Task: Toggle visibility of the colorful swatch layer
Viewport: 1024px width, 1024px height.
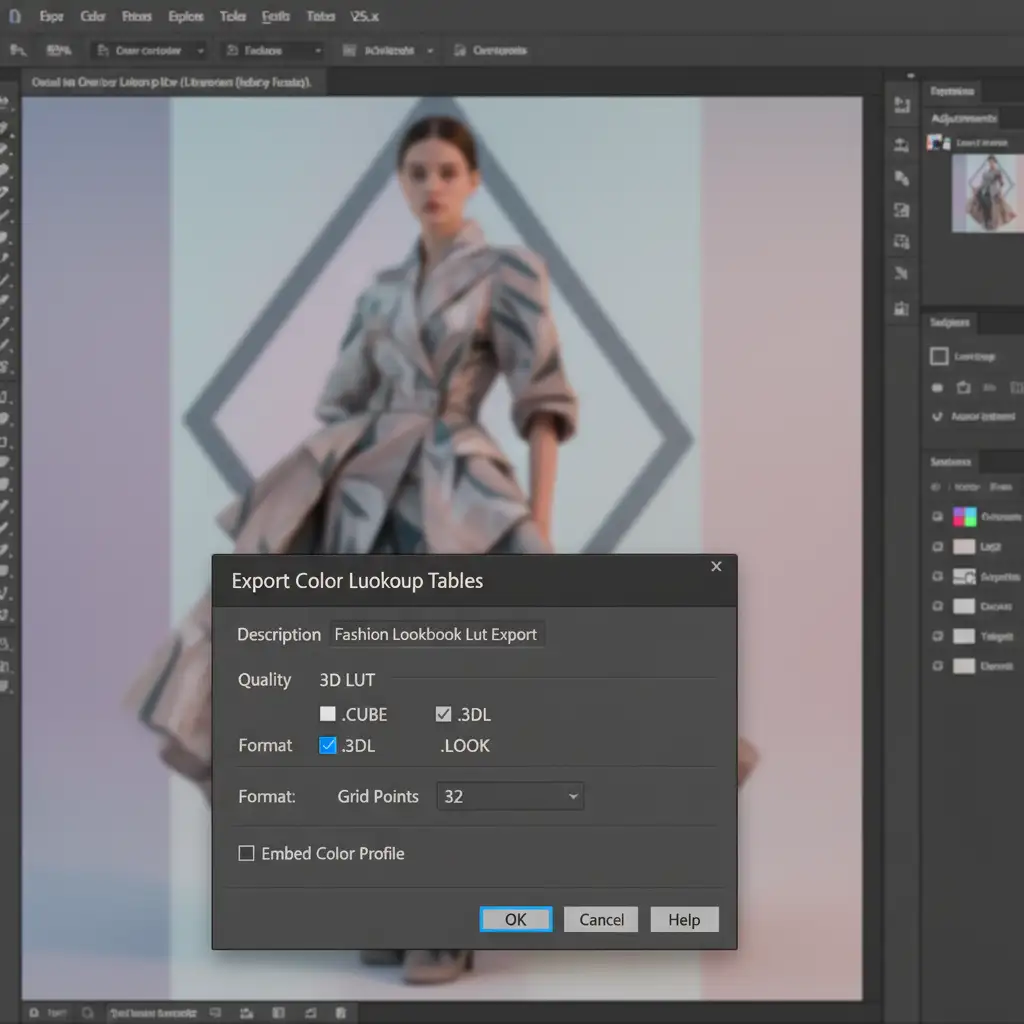Action: point(937,517)
